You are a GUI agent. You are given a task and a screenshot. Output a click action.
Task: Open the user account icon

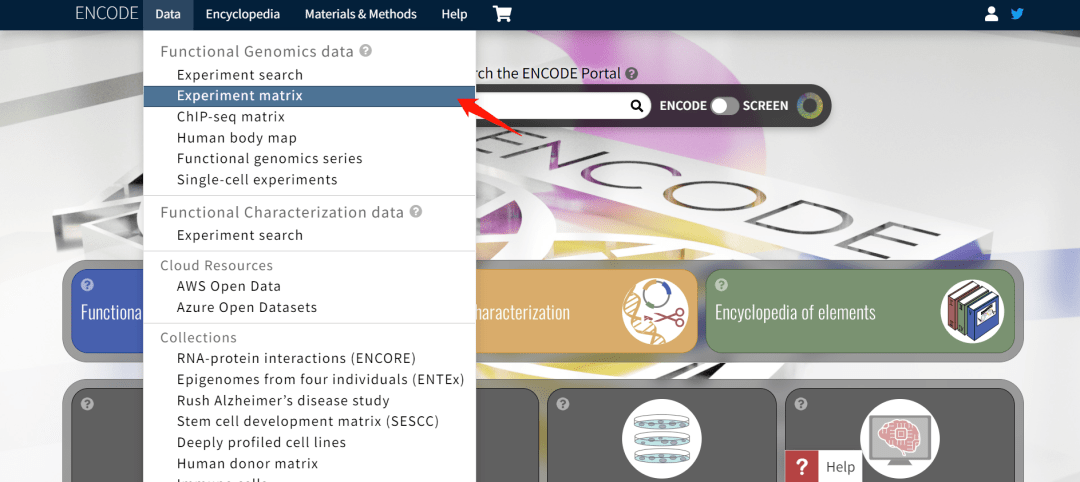click(991, 14)
